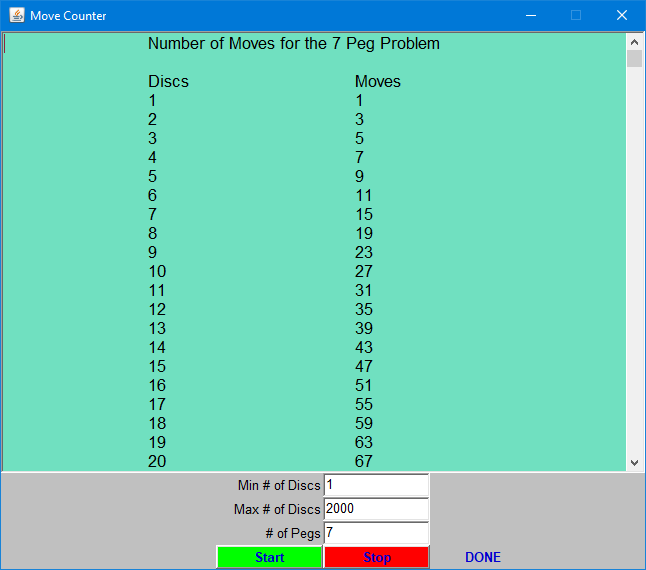Click the DONE status label
The height and width of the screenshot is (570, 646).
(482, 557)
